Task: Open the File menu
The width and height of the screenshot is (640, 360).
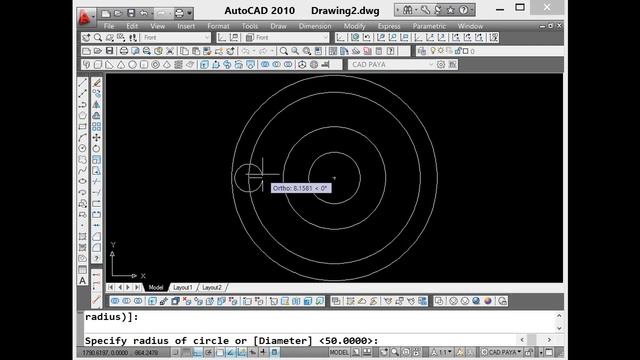Action: click(x=109, y=26)
